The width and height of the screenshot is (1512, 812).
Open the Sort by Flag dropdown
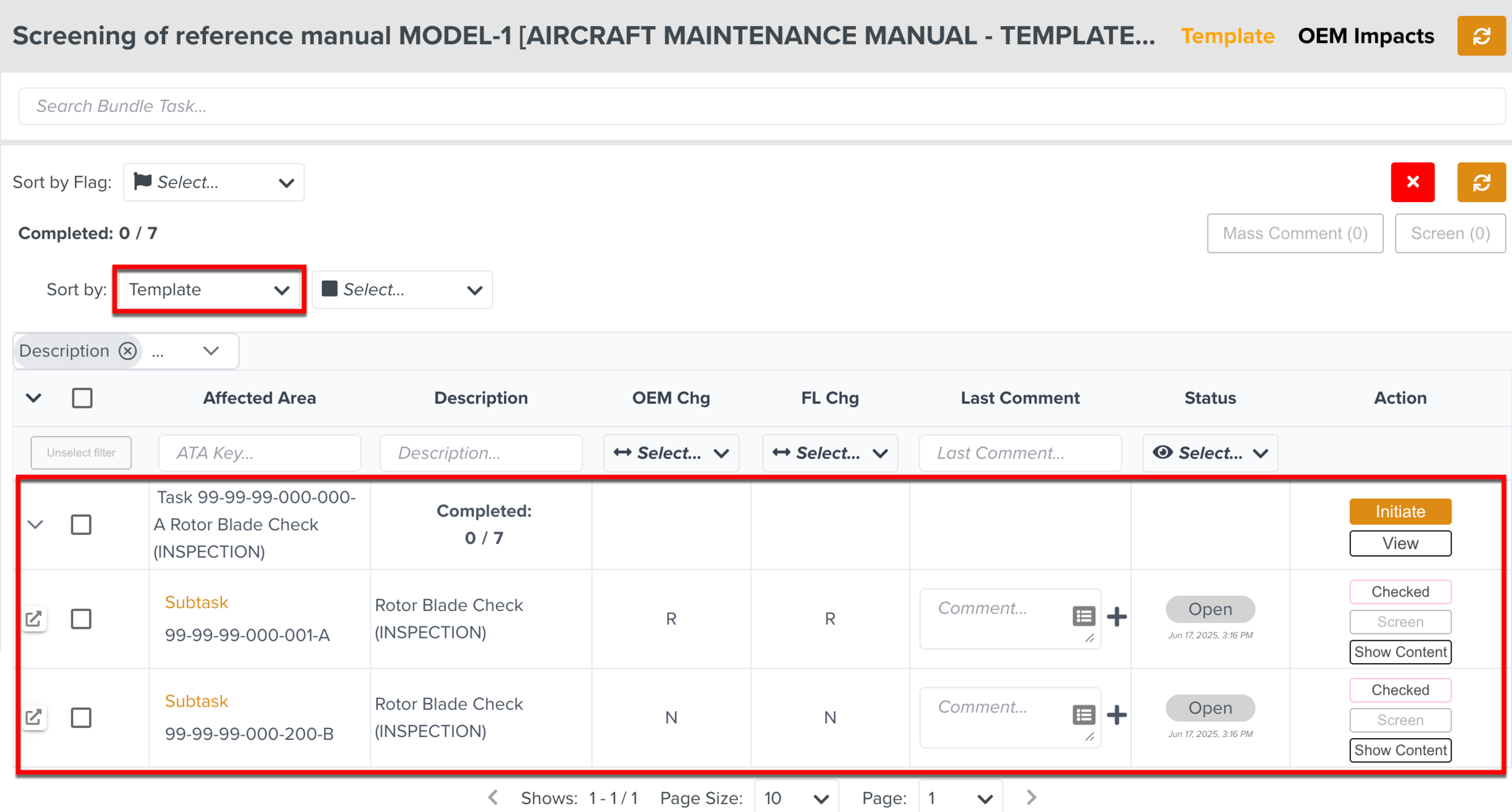point(213,182)
